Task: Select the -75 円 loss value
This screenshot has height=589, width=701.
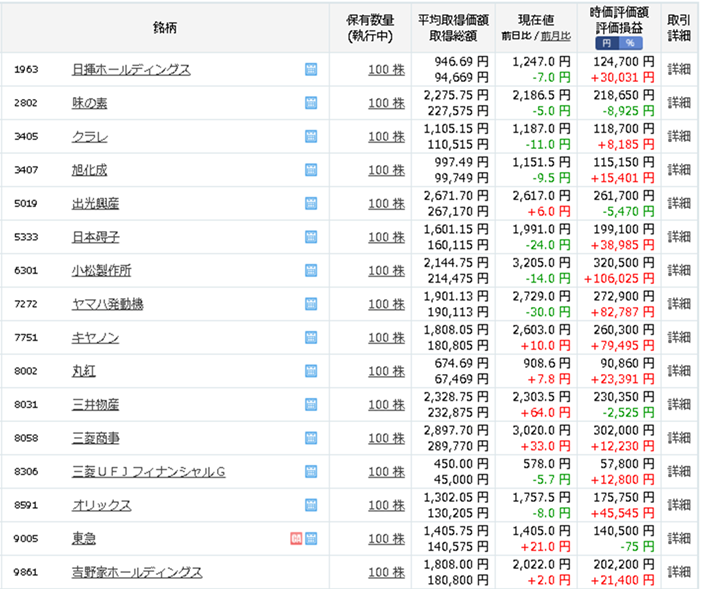Action: 637,547
